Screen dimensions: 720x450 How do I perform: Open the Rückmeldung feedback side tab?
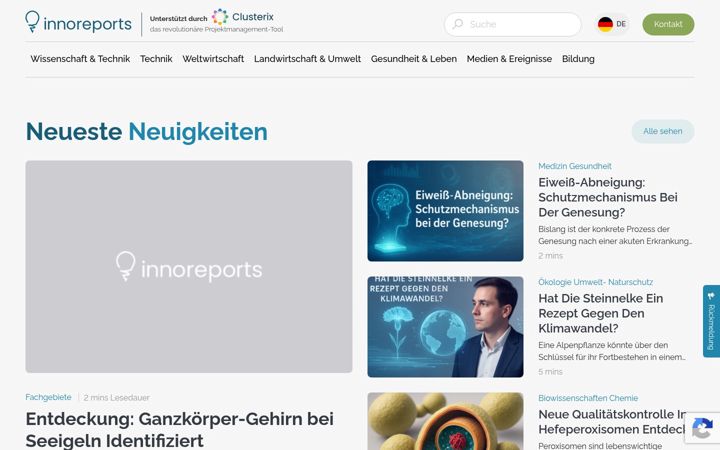[x=711, y=321]
